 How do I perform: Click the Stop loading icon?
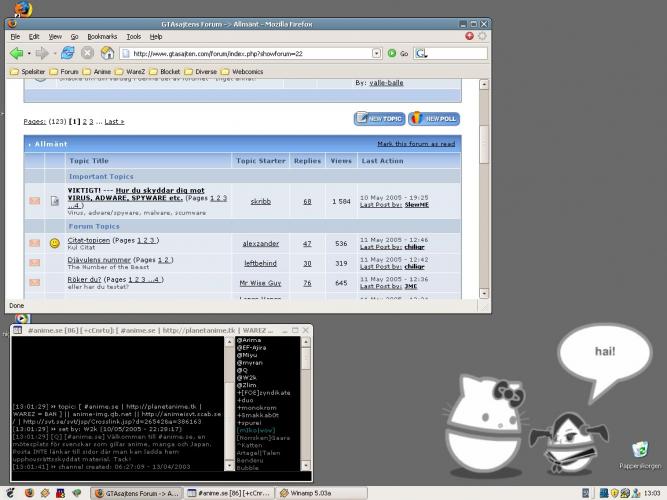87,53
